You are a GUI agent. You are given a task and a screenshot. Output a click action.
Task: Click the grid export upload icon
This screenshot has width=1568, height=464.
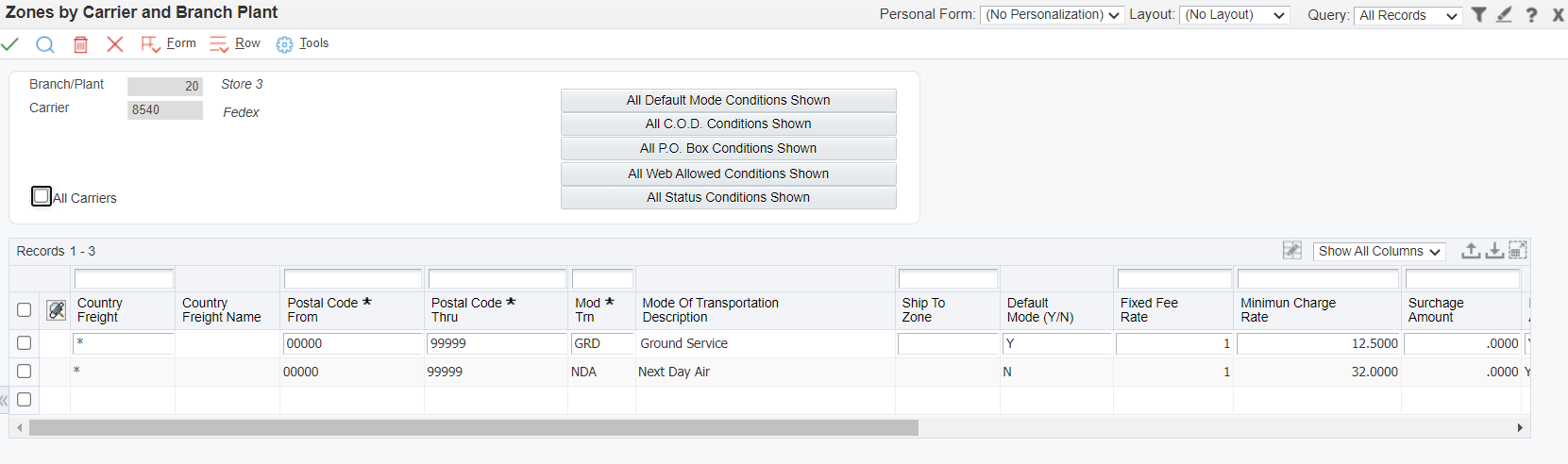tap(1471, 251)
